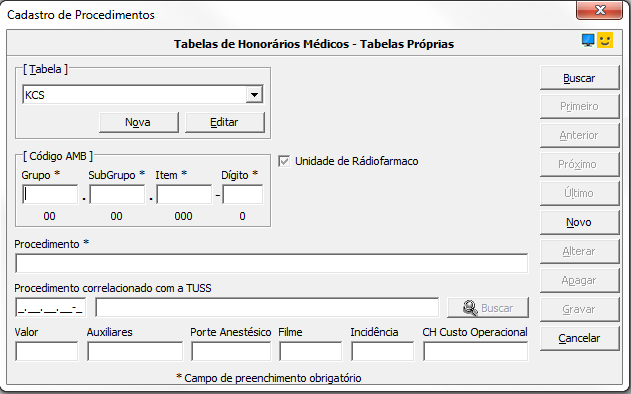This screenshot has height=394, width=631.
Task: Focus the SubGrupo code field
Action: click(x=117, y=194)
